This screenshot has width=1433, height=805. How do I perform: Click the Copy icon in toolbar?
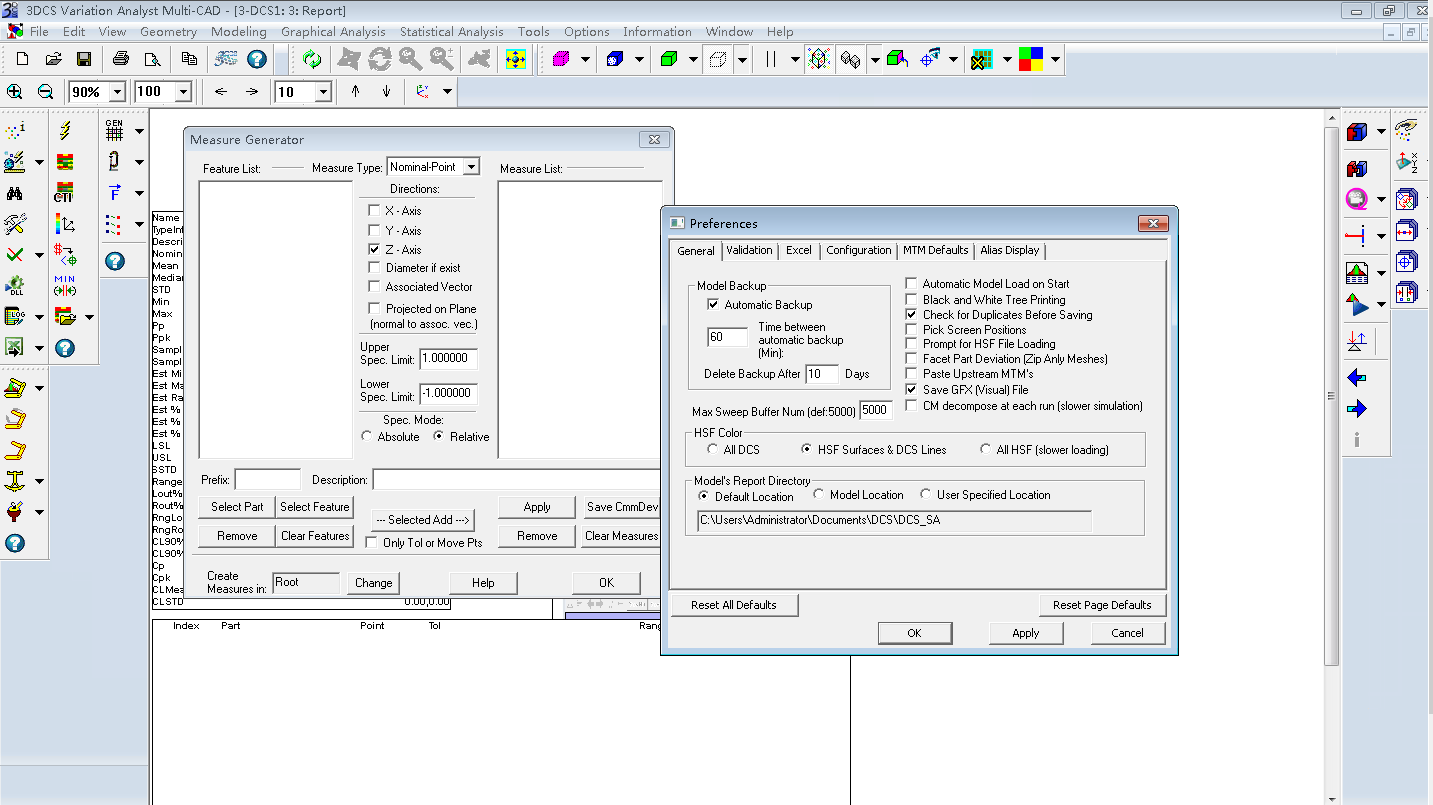pos(188,60)
